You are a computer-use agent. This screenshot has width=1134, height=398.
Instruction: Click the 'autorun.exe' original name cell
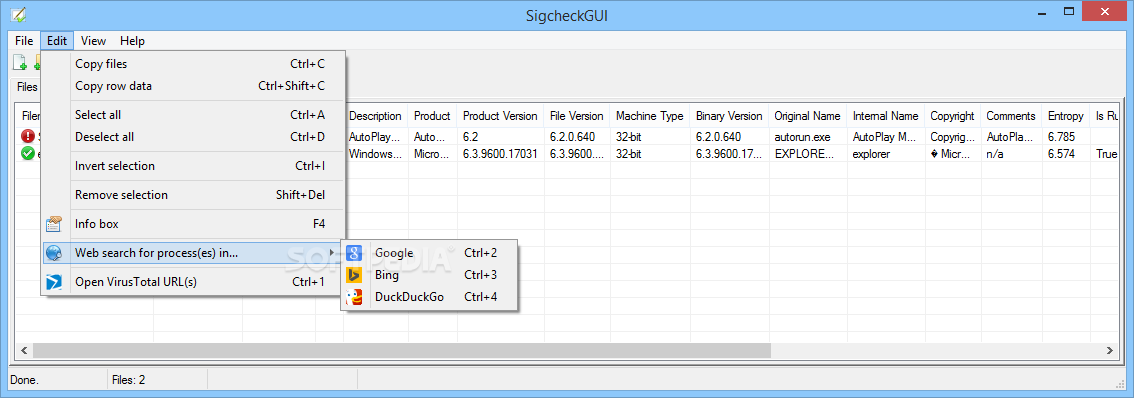click(x=803, y=136)
